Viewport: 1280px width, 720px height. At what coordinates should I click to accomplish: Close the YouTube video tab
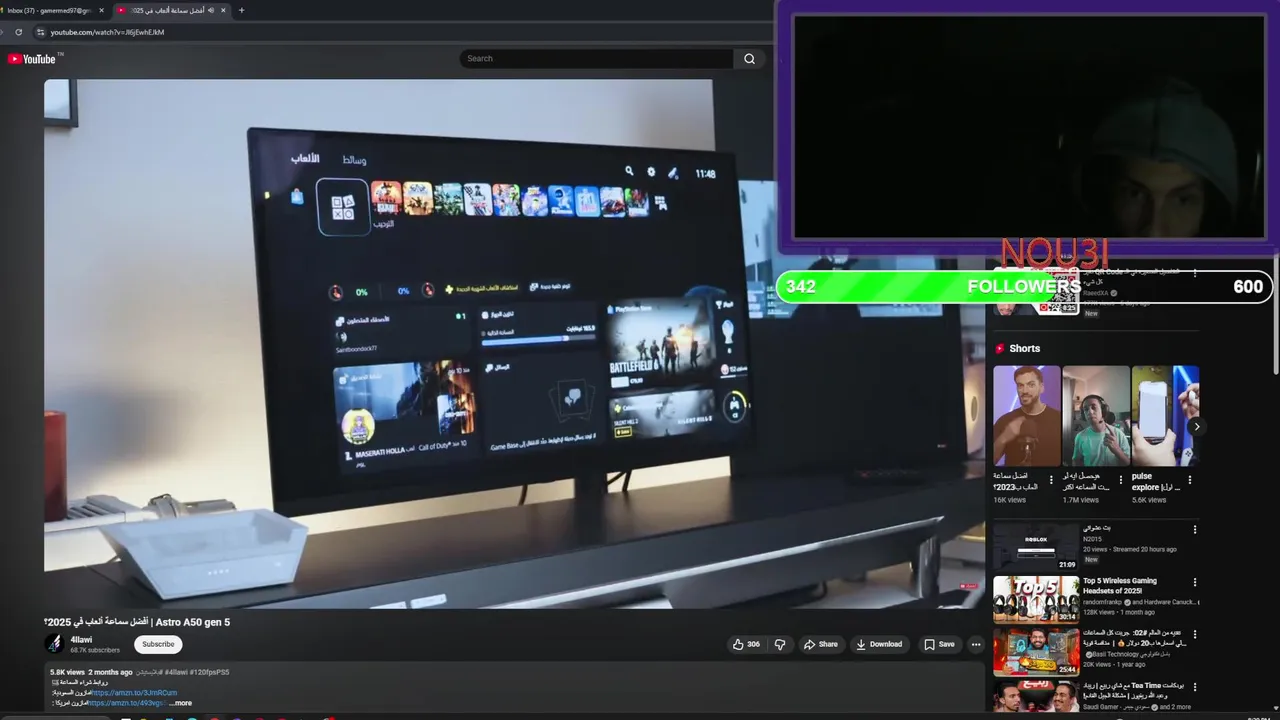223,10
